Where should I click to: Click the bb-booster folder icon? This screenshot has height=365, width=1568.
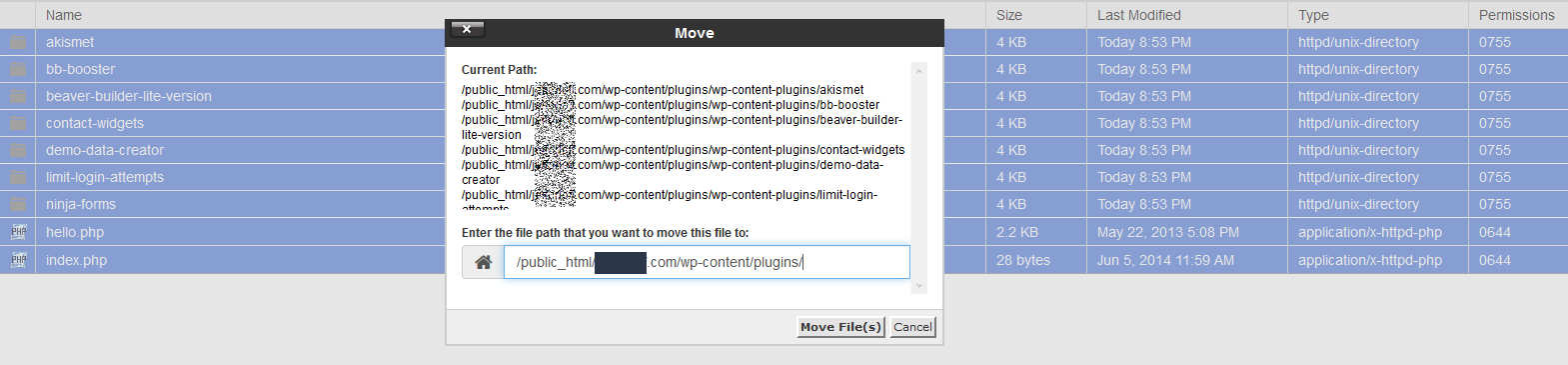[18, 69]
